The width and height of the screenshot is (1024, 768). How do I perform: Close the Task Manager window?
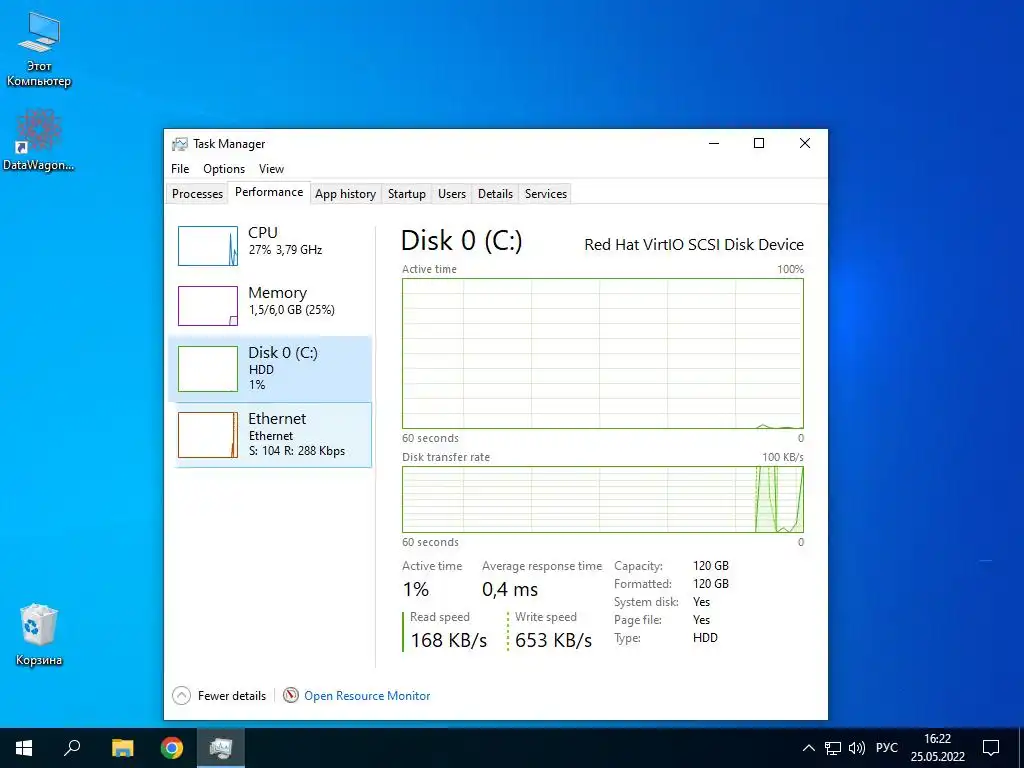coord(805,143)
